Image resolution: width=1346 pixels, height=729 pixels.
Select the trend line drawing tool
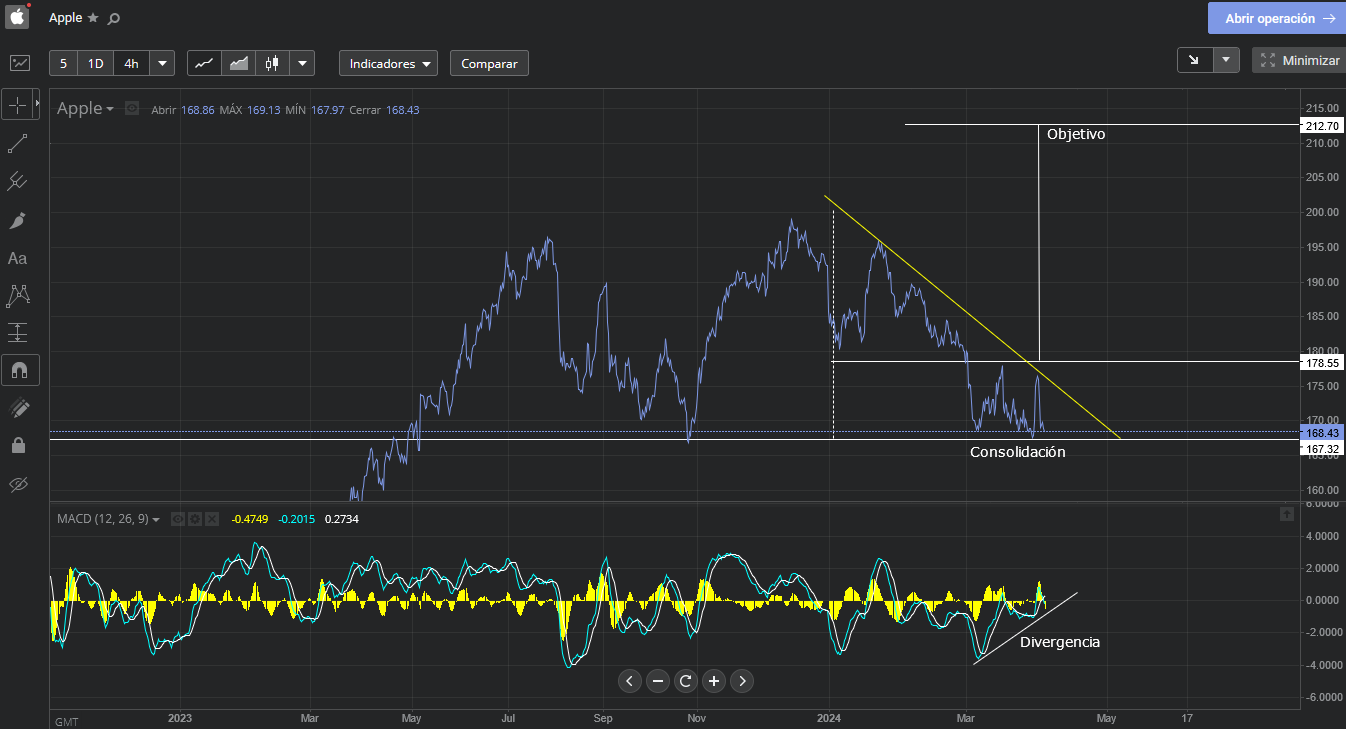[x=17, y=143]
